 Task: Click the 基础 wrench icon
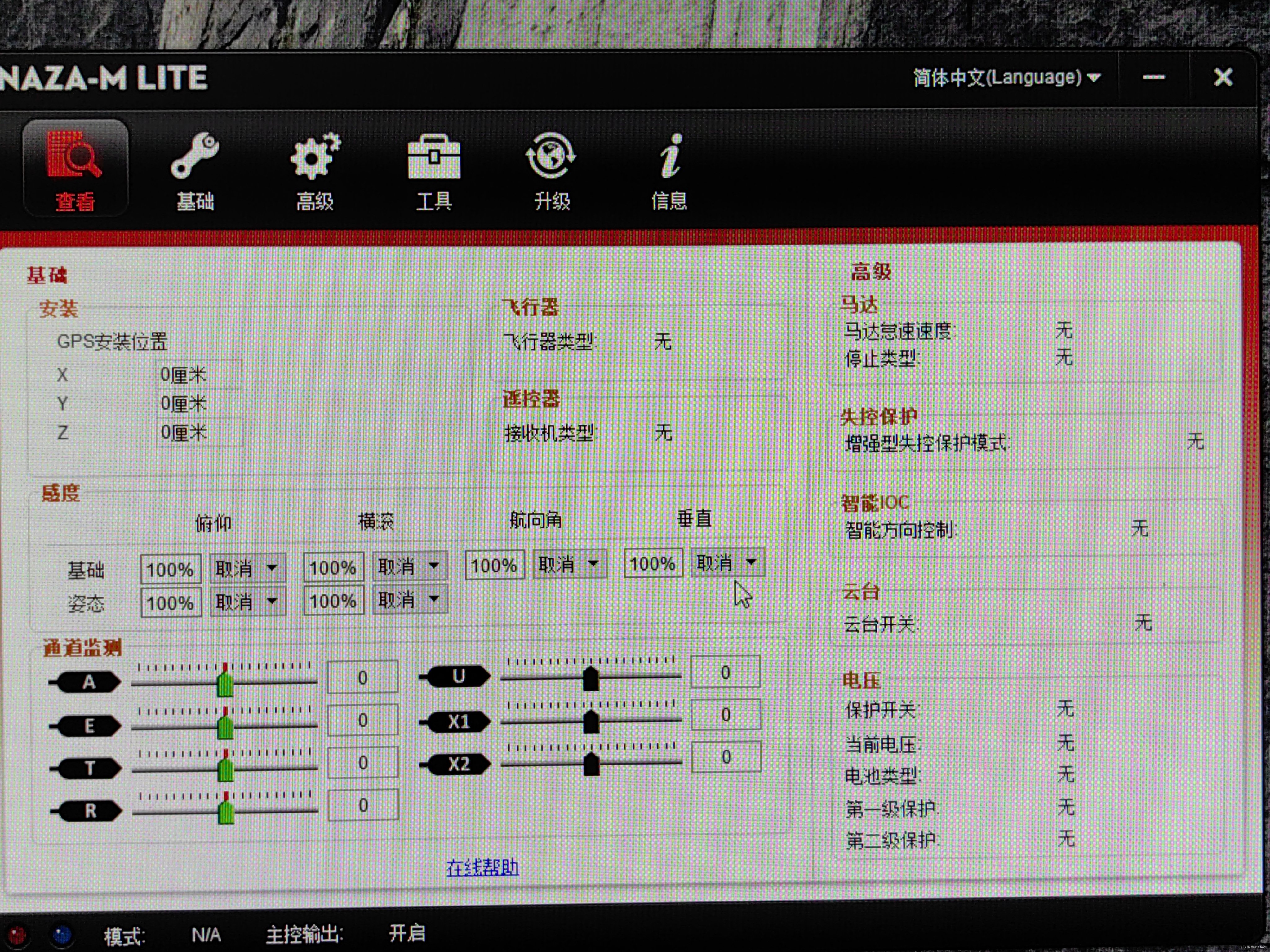point(195,156)
